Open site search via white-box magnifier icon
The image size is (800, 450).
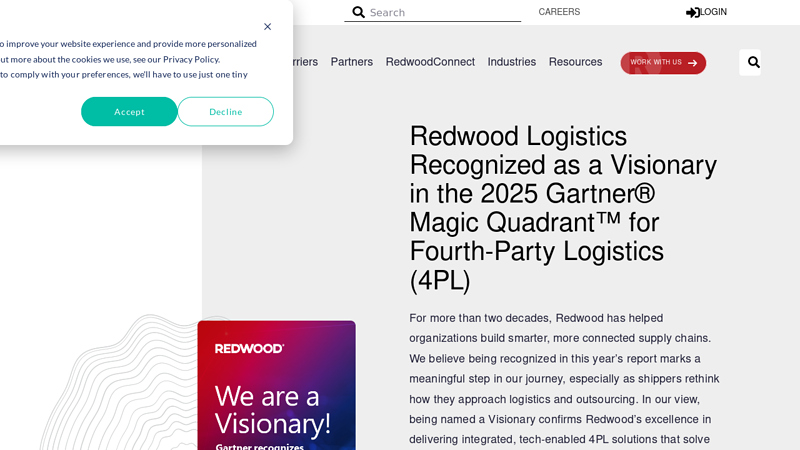tap(753, 62)
